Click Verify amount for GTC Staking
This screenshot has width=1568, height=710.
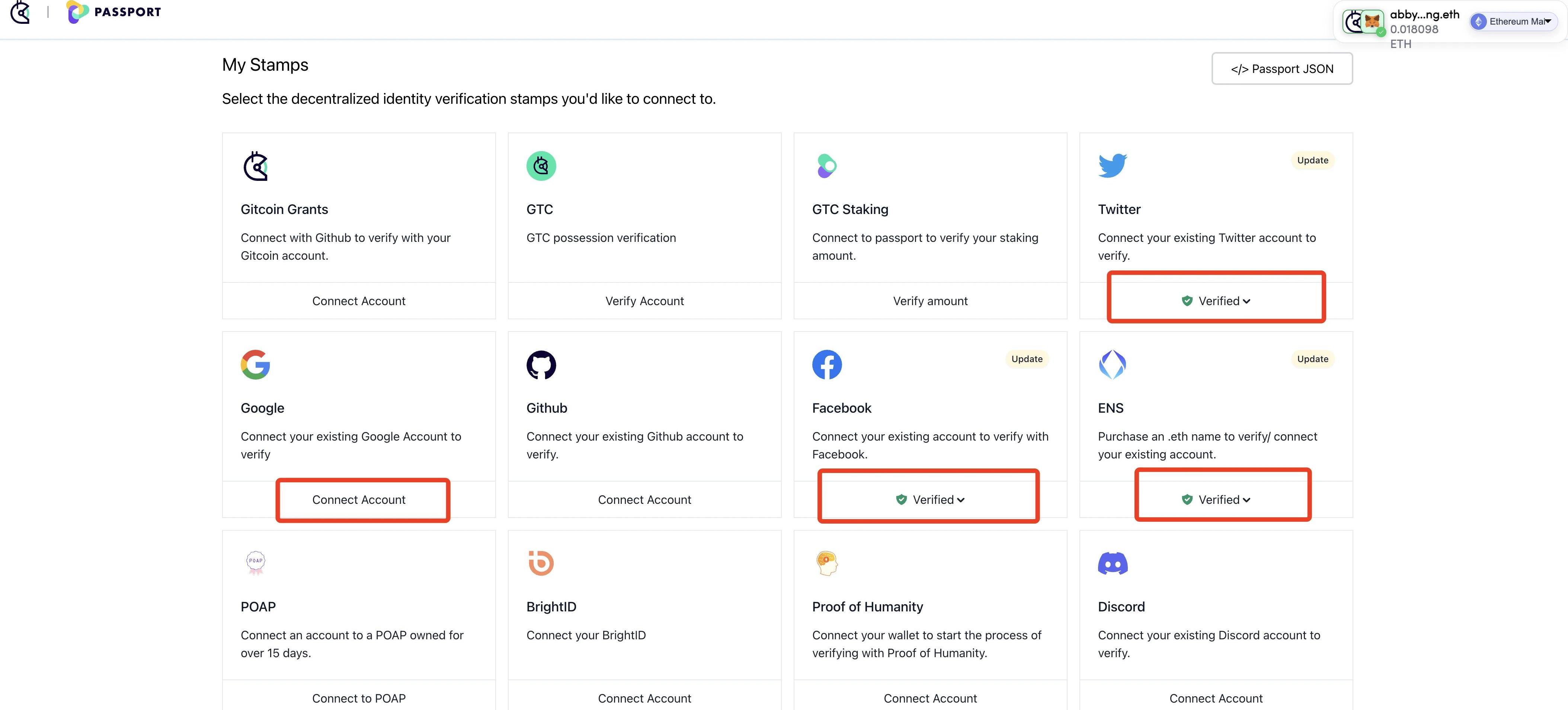[929, 301]
